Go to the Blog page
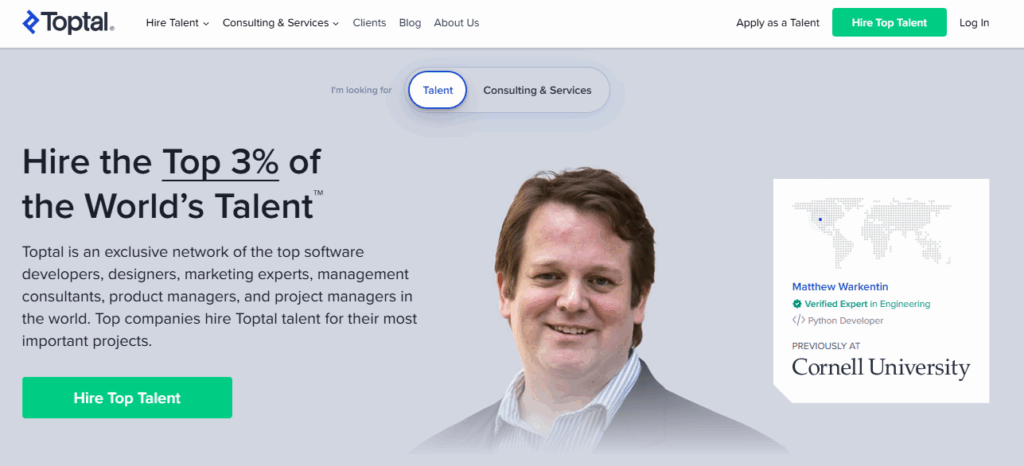Image resolution: width=1024 pixels, height=466 pixels. pos(410,23)
